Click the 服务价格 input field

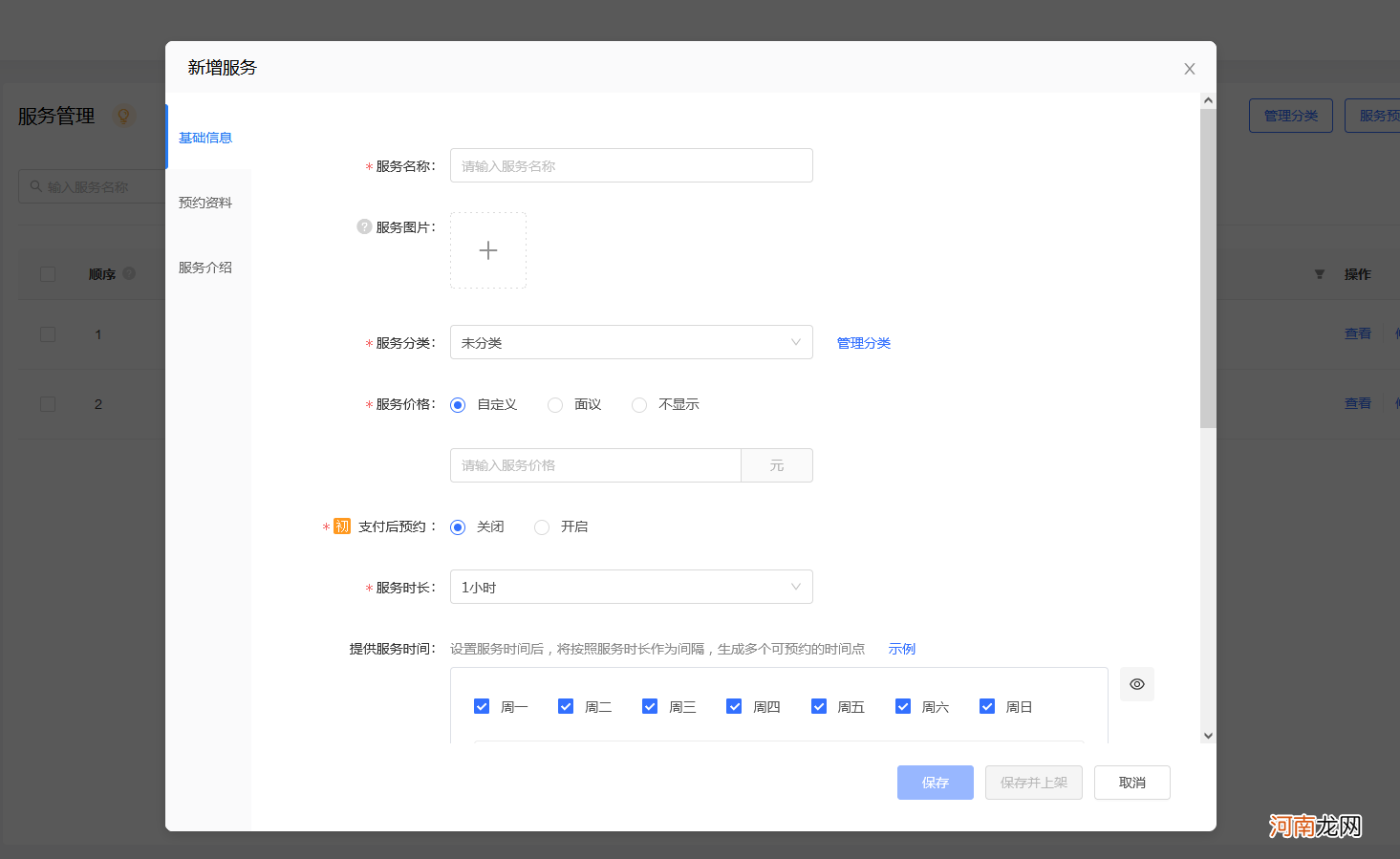[595, 465]
